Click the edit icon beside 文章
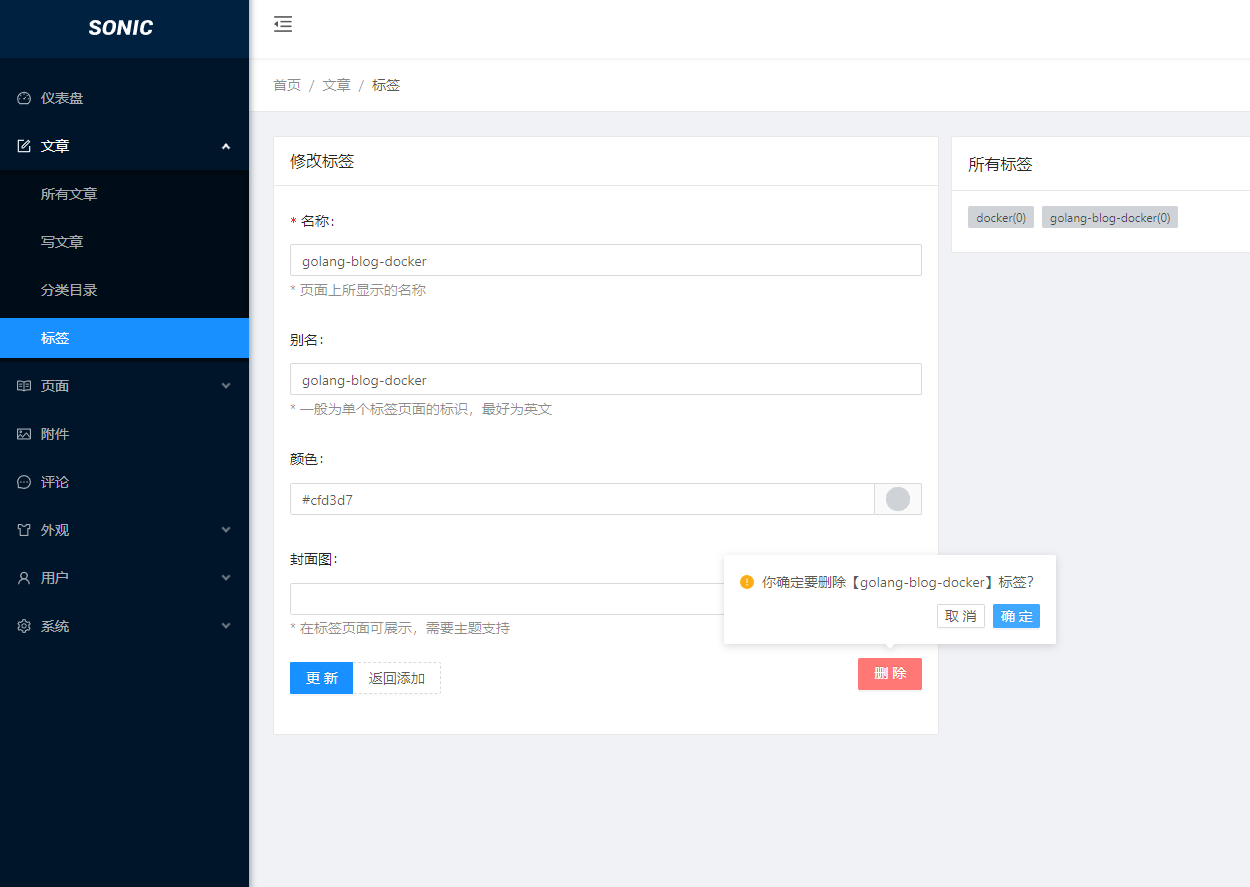Image resolution: width=1250 pixels, height=887 pixels. pyautogui.click(x=24, y=146)
